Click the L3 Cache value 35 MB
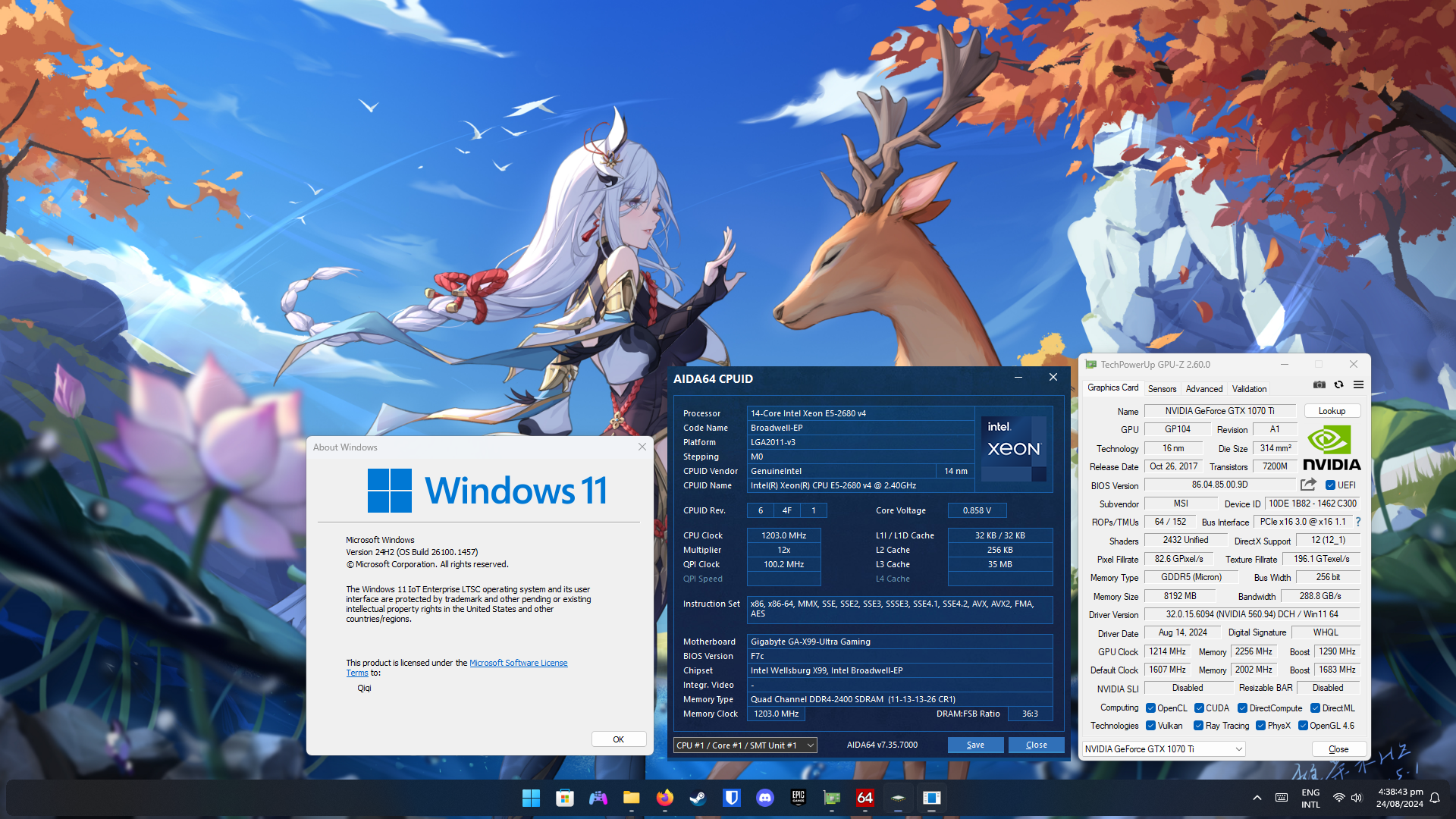This screenshot has height=819, width=1456. [999, 564]
